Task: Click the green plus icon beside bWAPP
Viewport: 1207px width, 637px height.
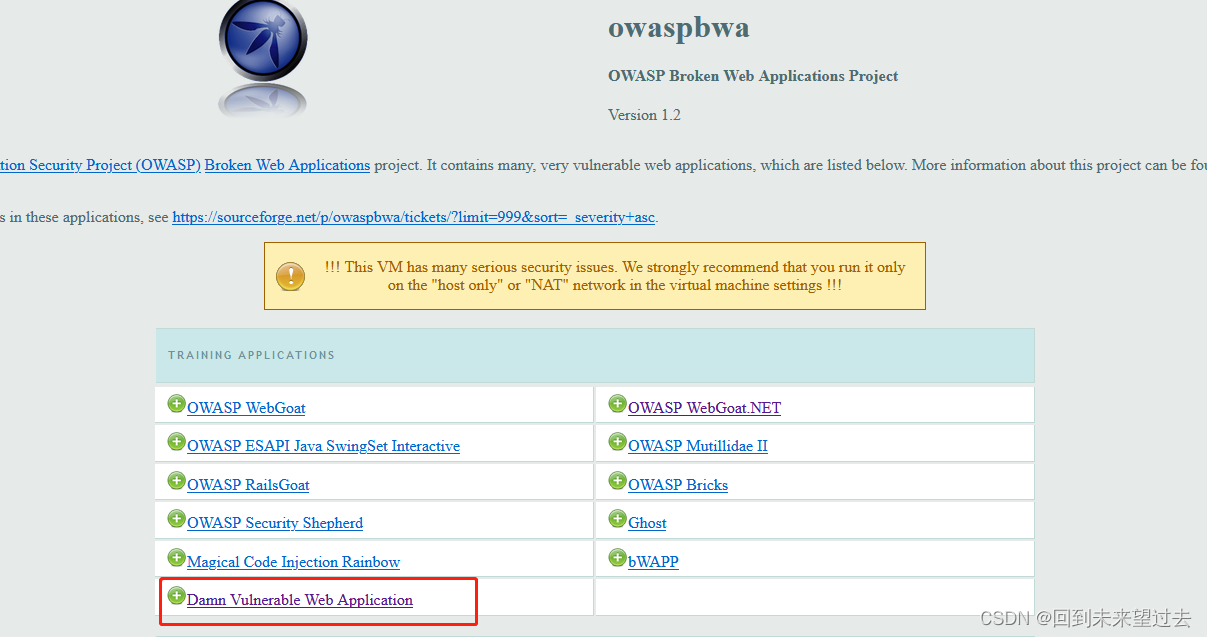Action: (x=617, y=557)
